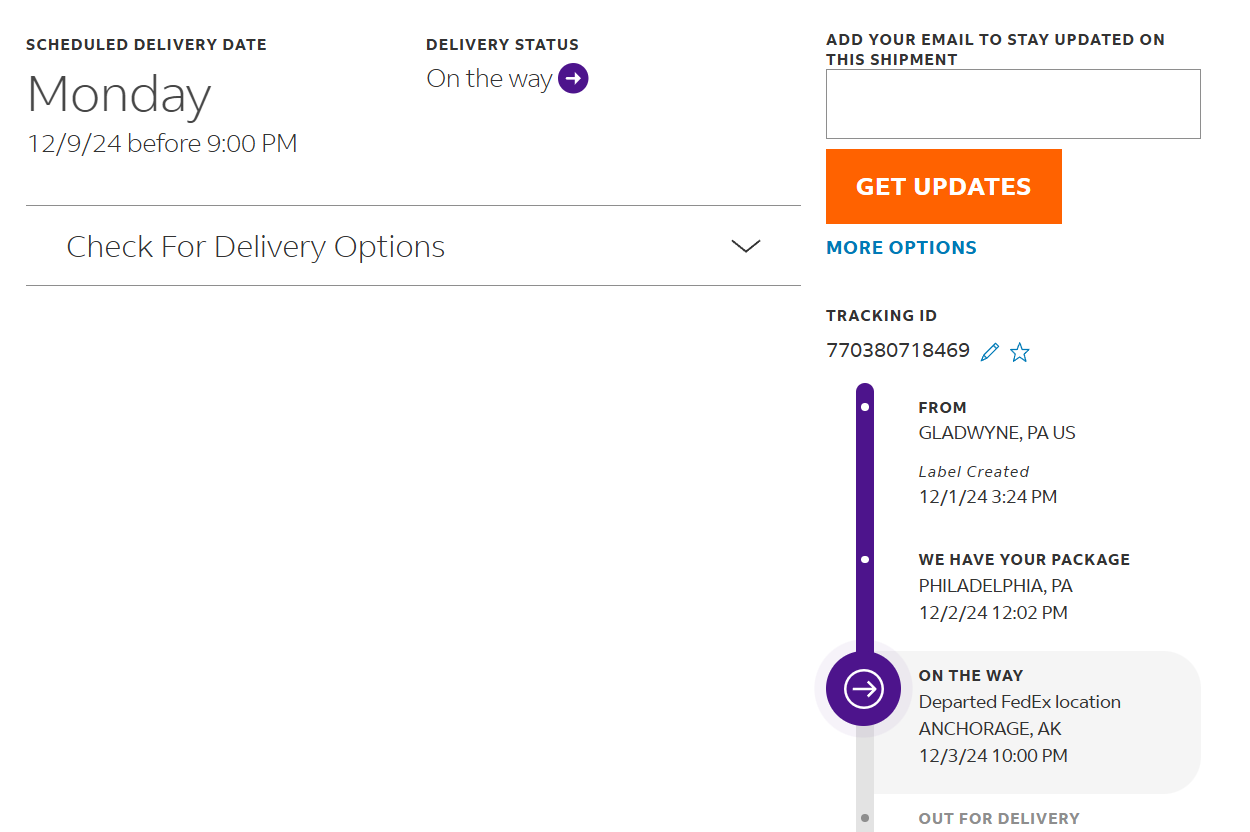This screenshot has width=1250, height=832.
Task: Click the WE HAVE YOUR PACKAGE heading
Action: (x=1024, y=559)
